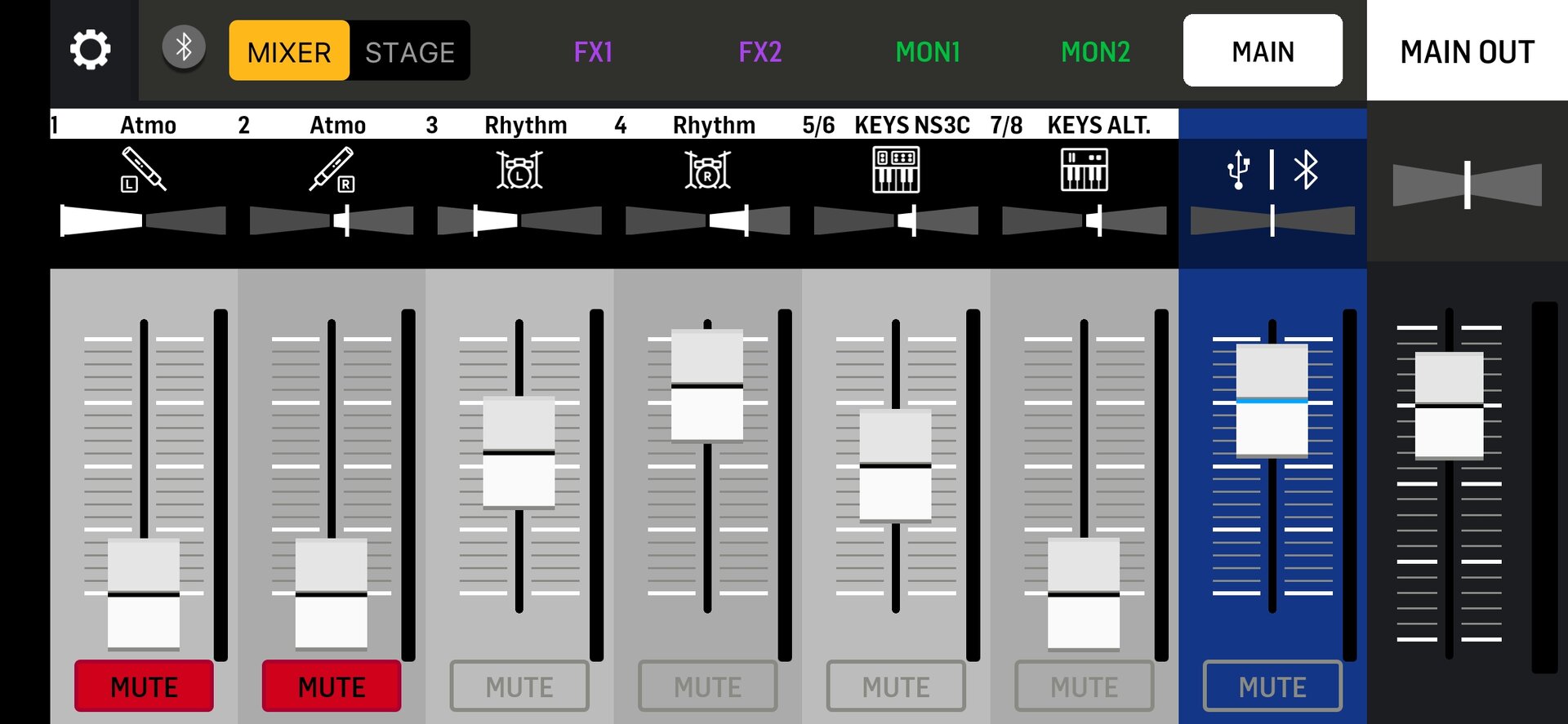Viewport: 1568px width, 724px height.
Task: Tap channel 3 Rhythm left drum kit icon
Action: pos(519,170)
